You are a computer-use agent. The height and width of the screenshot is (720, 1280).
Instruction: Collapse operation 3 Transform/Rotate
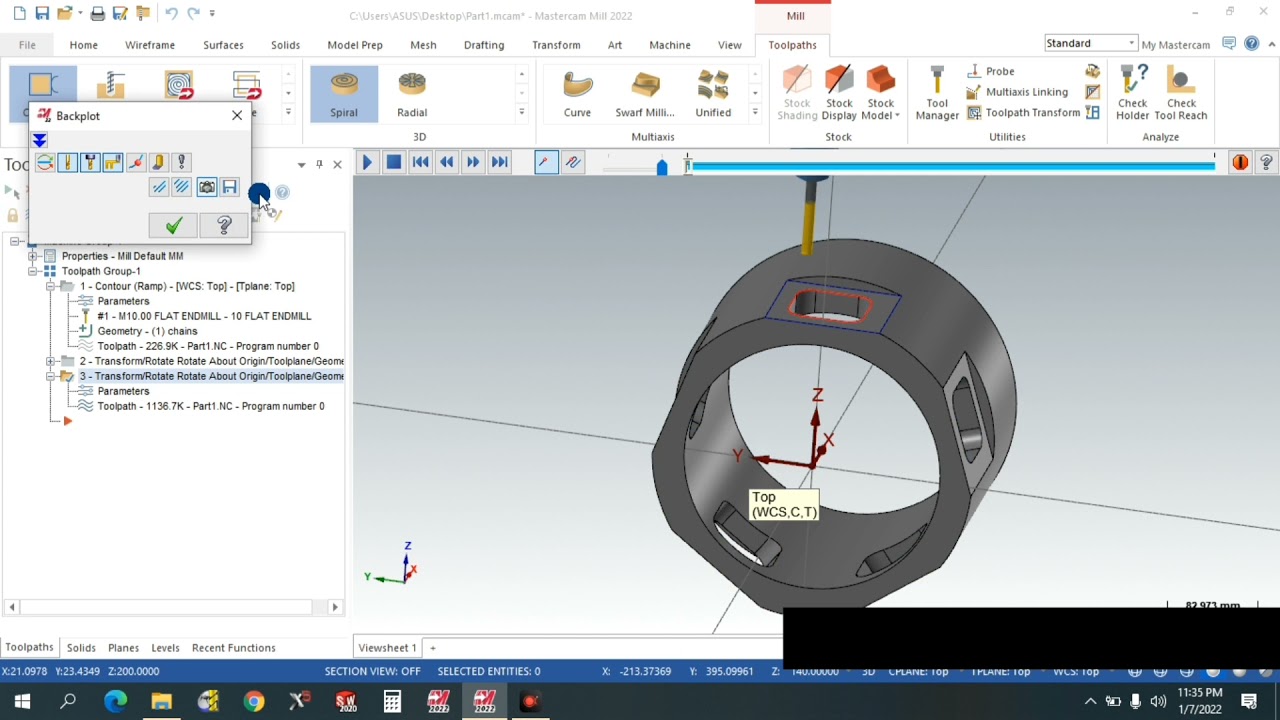tap(50, 376)
